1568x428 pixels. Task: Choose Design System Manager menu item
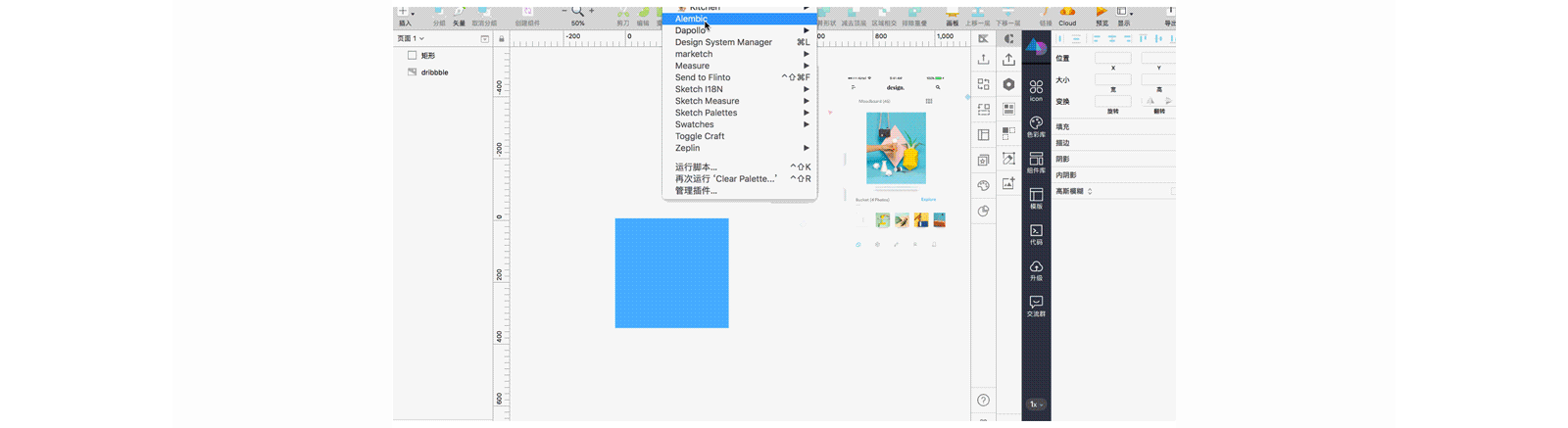[740, 42]
